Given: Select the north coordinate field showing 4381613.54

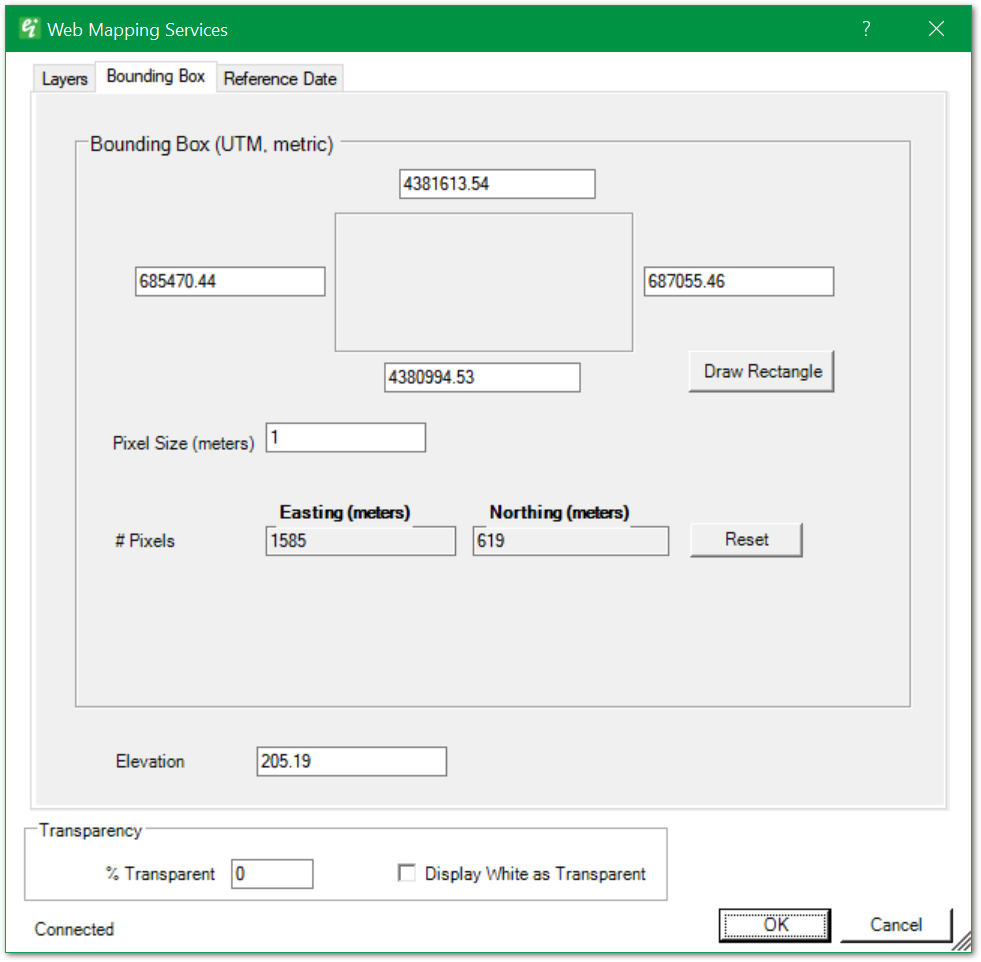Looking at the screenshot, I should [x=496, y=184].
